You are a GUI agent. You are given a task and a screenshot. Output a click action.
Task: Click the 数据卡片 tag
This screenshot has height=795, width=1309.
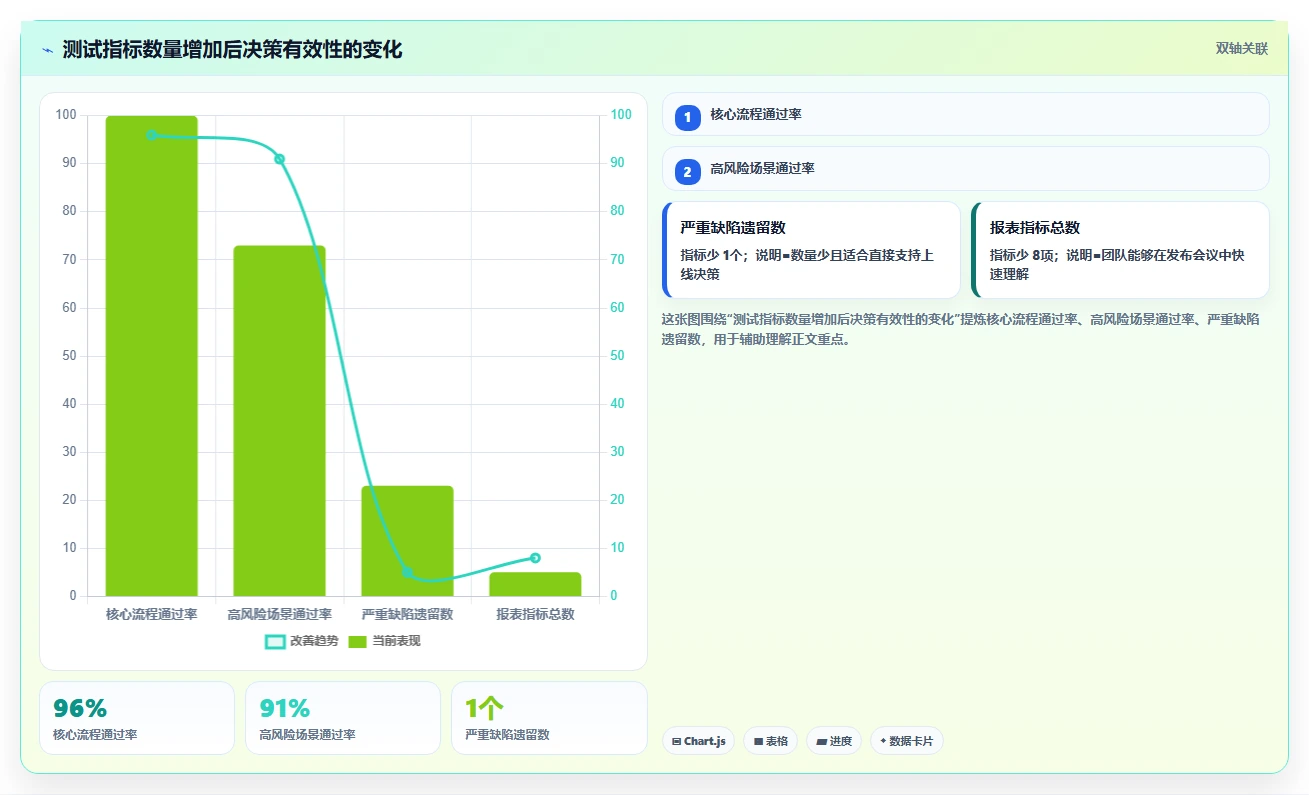point(907,741)
